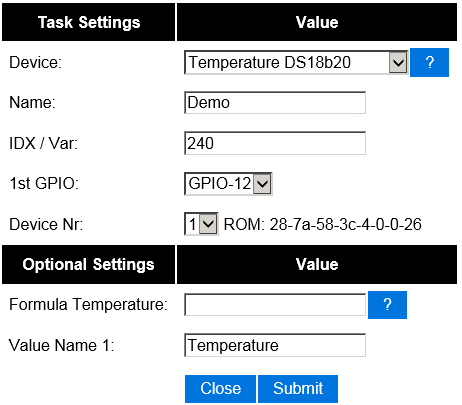The height and width of the screenshot is (405, 462).
Task: Open help for the Device selection
Action: (429, 62)
